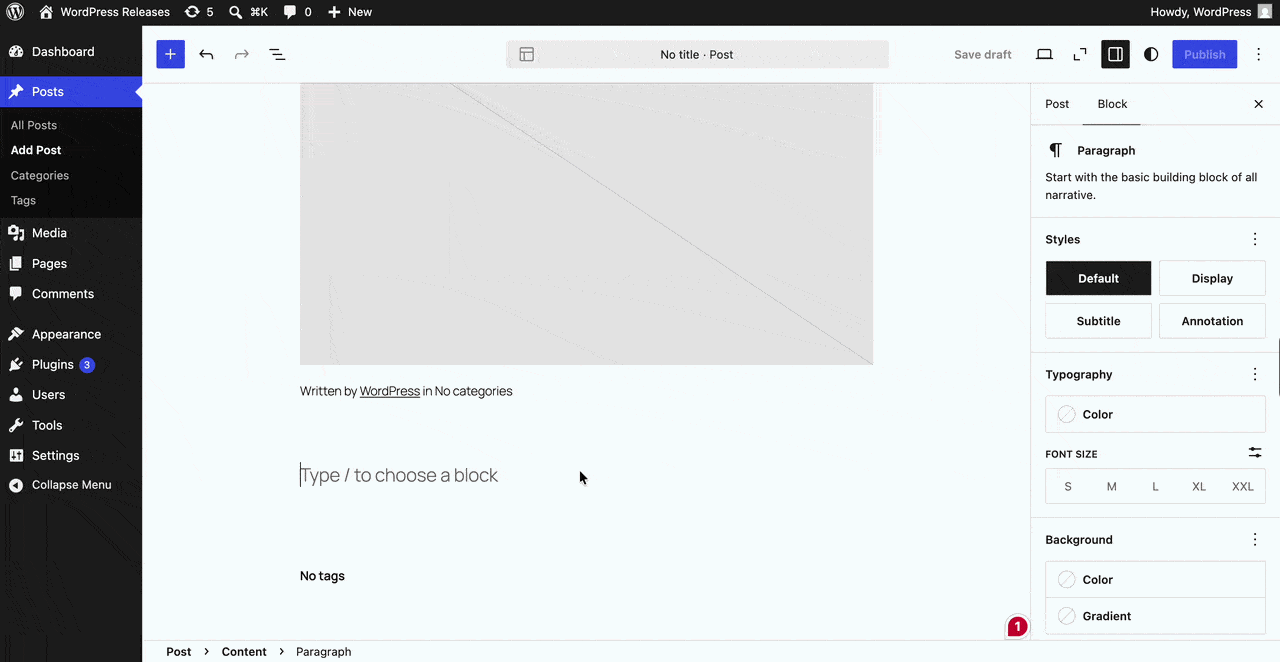
Task: Open the New content menu in admin bar
Action: pyautogui.click(x=350, y=12)
